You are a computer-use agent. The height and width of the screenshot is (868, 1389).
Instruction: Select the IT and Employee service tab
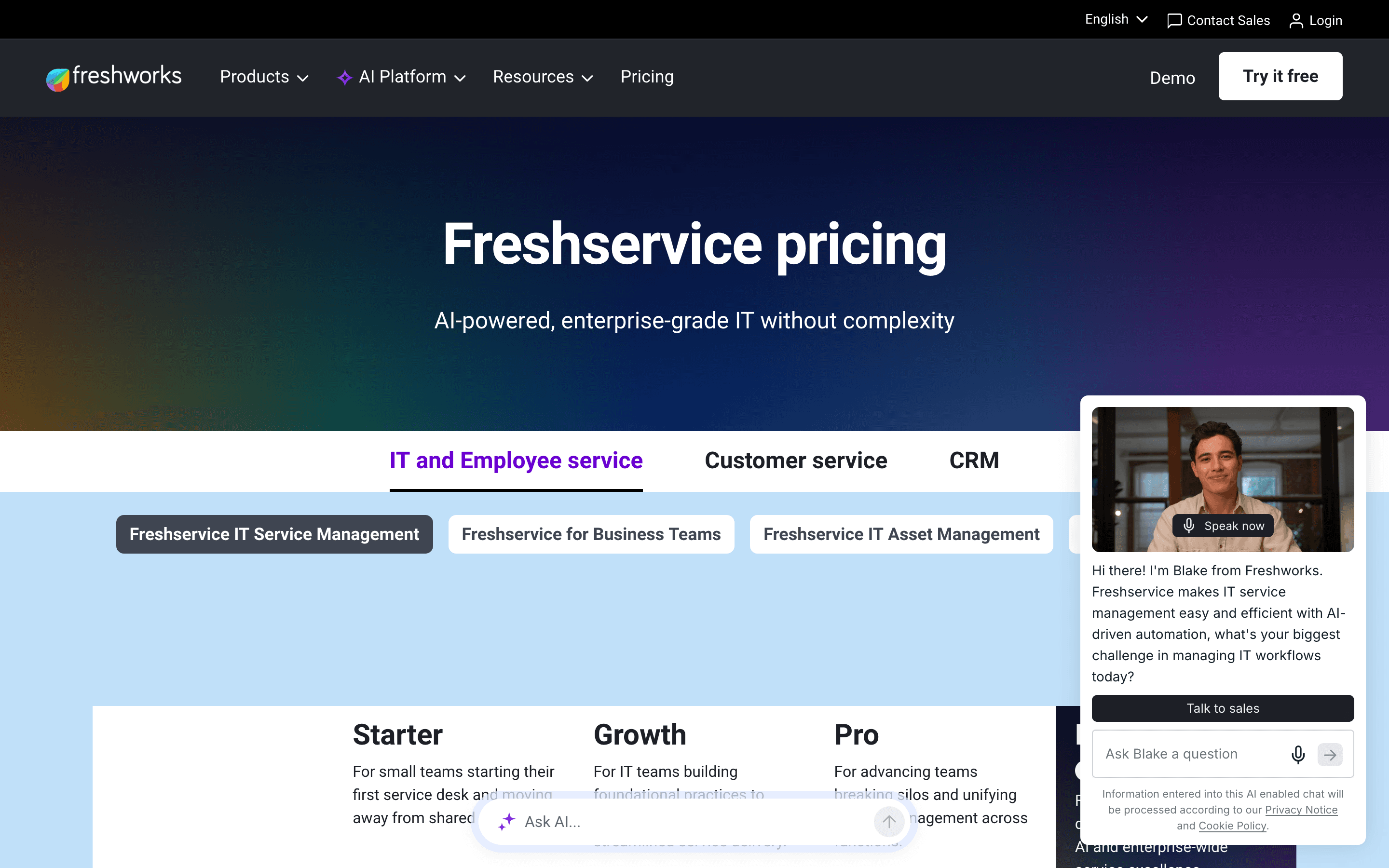pyautogui.click(x=516, y=461)
